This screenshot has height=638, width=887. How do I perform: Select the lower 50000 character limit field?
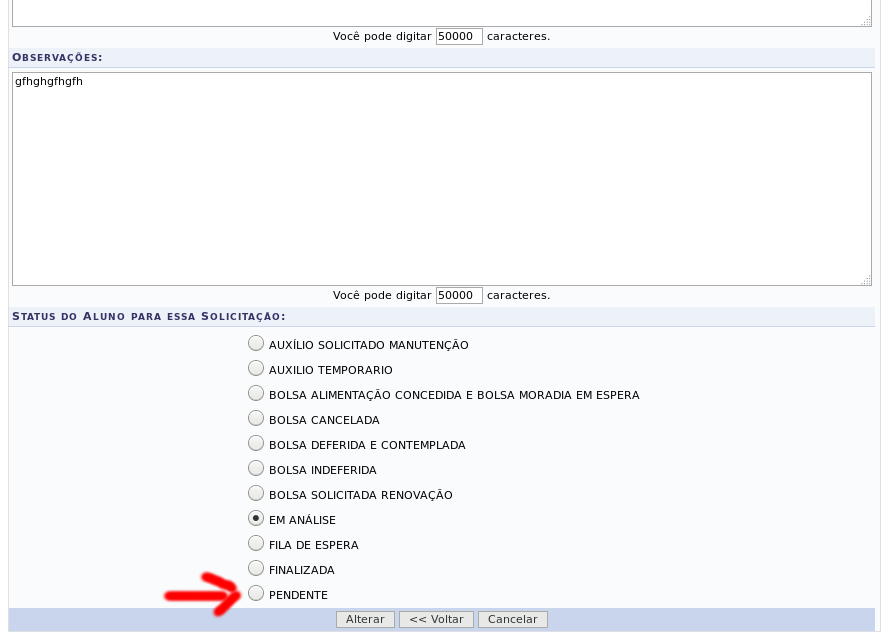click(x=458, y=295)
